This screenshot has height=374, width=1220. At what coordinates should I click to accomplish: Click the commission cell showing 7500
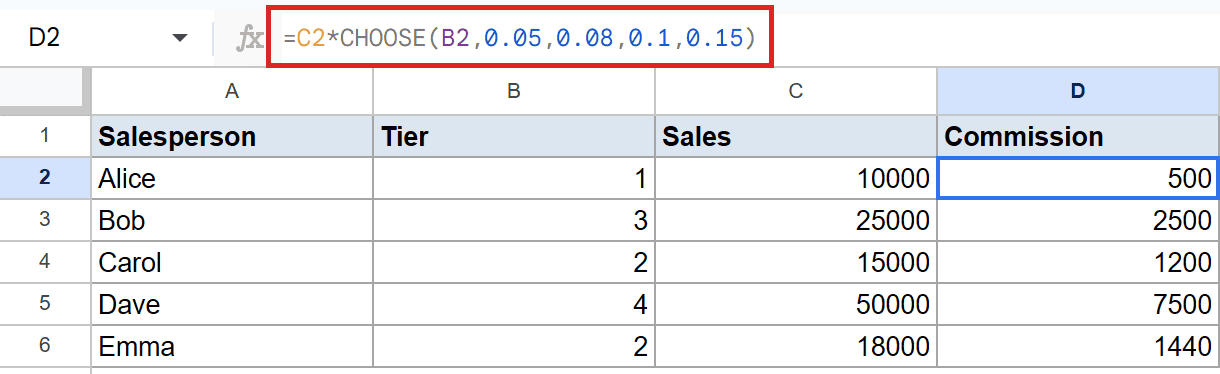click(x=1078, y=305)
